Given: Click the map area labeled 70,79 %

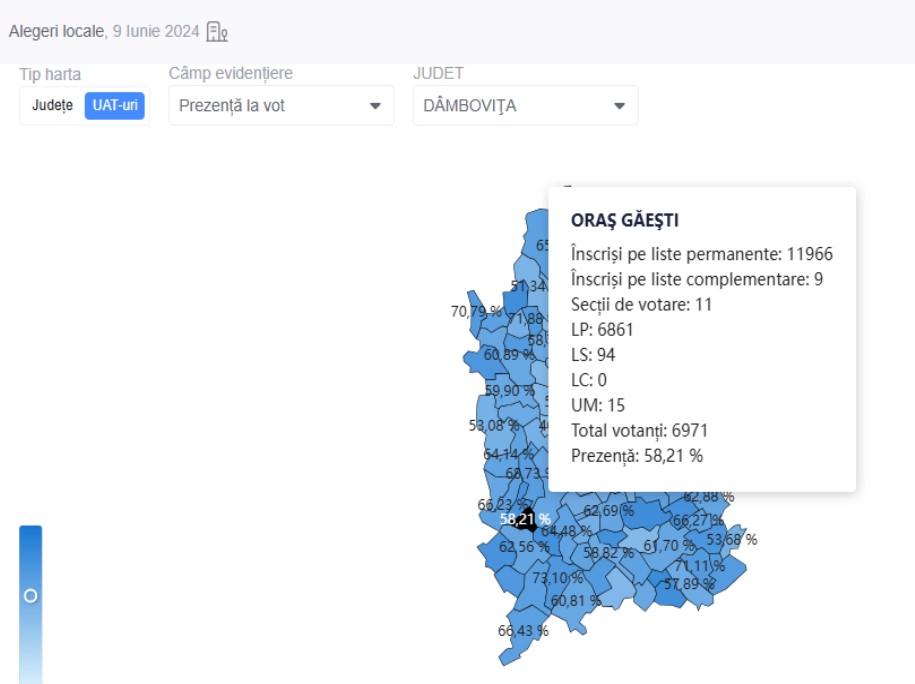Looking at the screenshot, I should [x=476, y=311].
